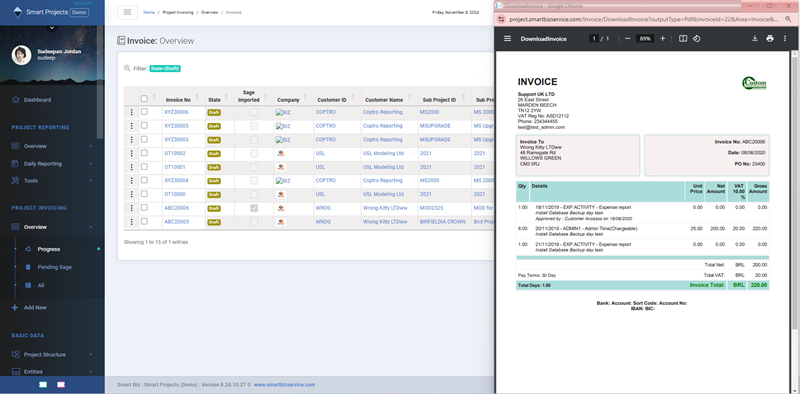The image size is (800, 394).
Task: Select checkbox for invoice XYZ30005
Action: 144,125
